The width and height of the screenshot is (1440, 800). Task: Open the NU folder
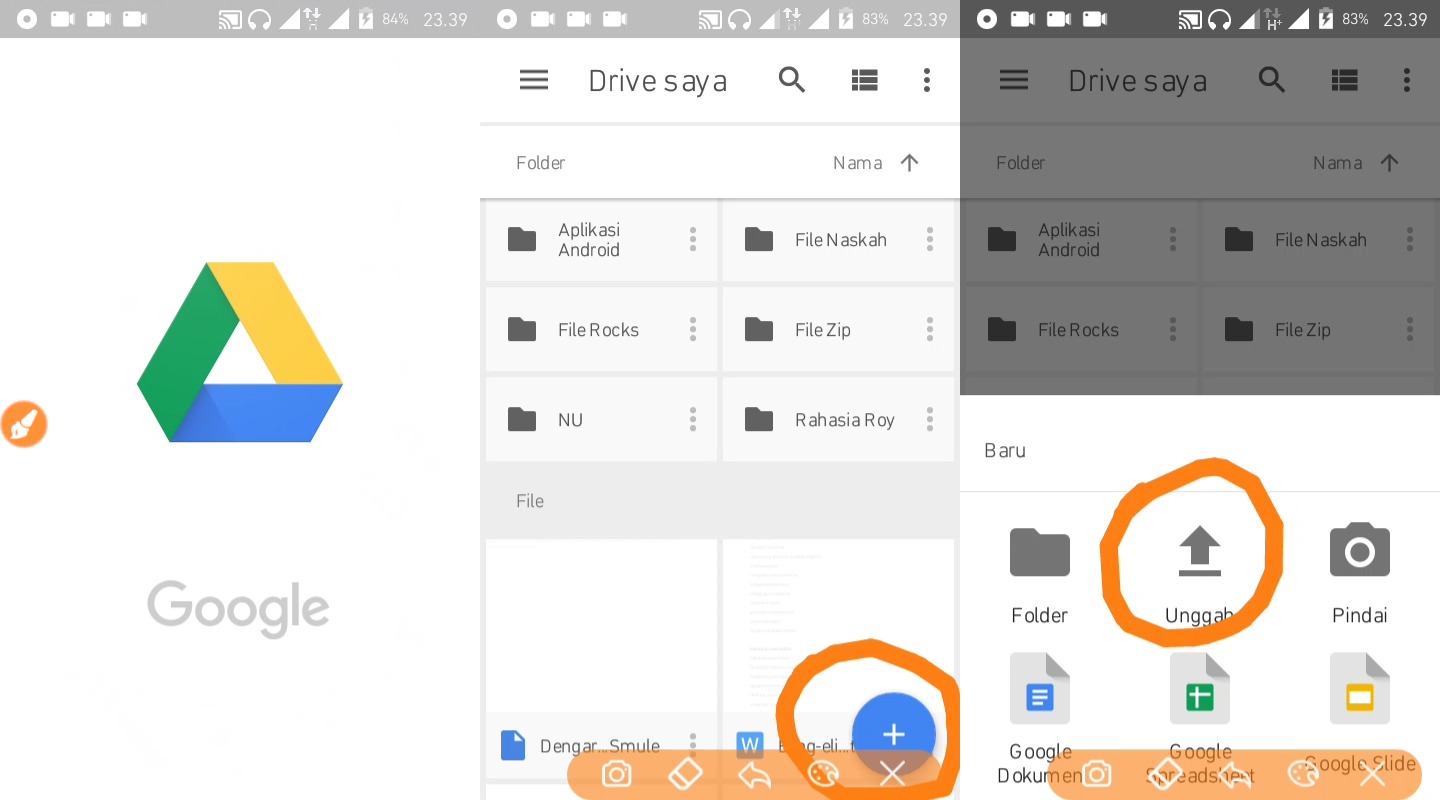pos(601,420)
